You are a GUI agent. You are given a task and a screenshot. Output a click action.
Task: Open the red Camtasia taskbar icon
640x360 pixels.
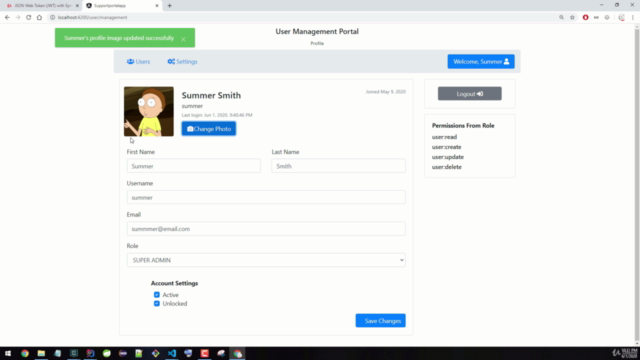point(204,353)
